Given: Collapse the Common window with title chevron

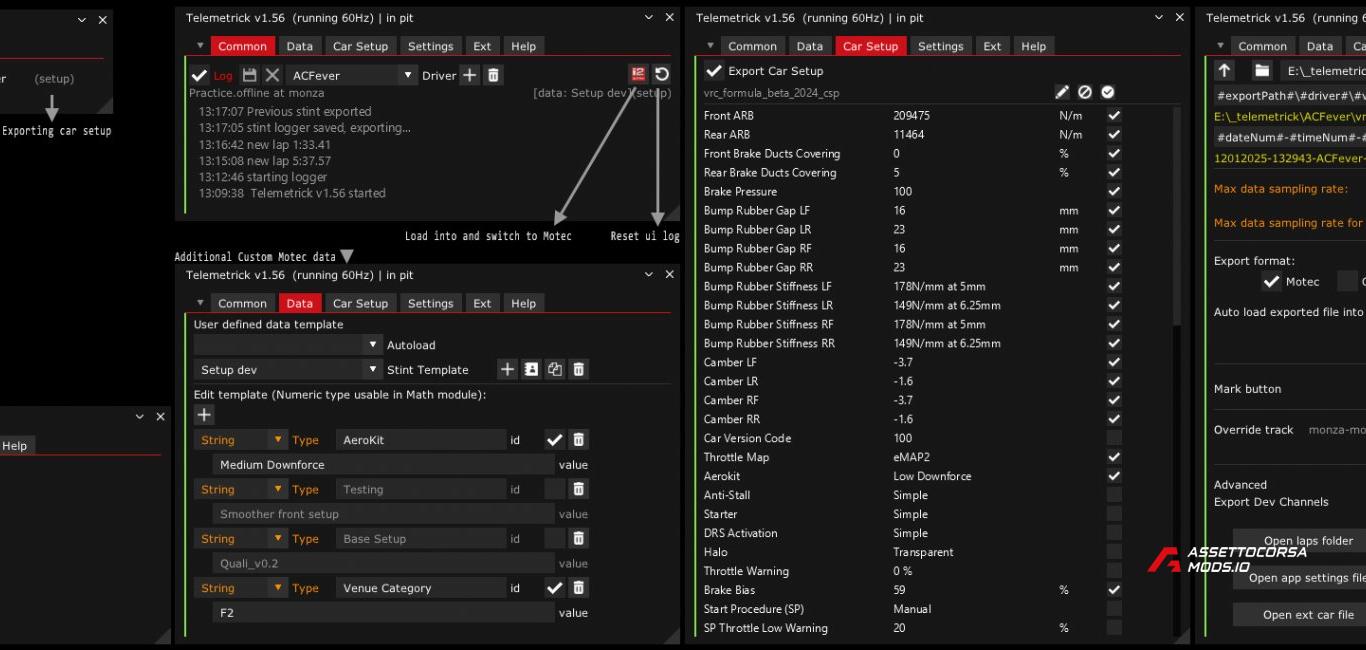Looking at the screenshot, I should tap(649, 17).
